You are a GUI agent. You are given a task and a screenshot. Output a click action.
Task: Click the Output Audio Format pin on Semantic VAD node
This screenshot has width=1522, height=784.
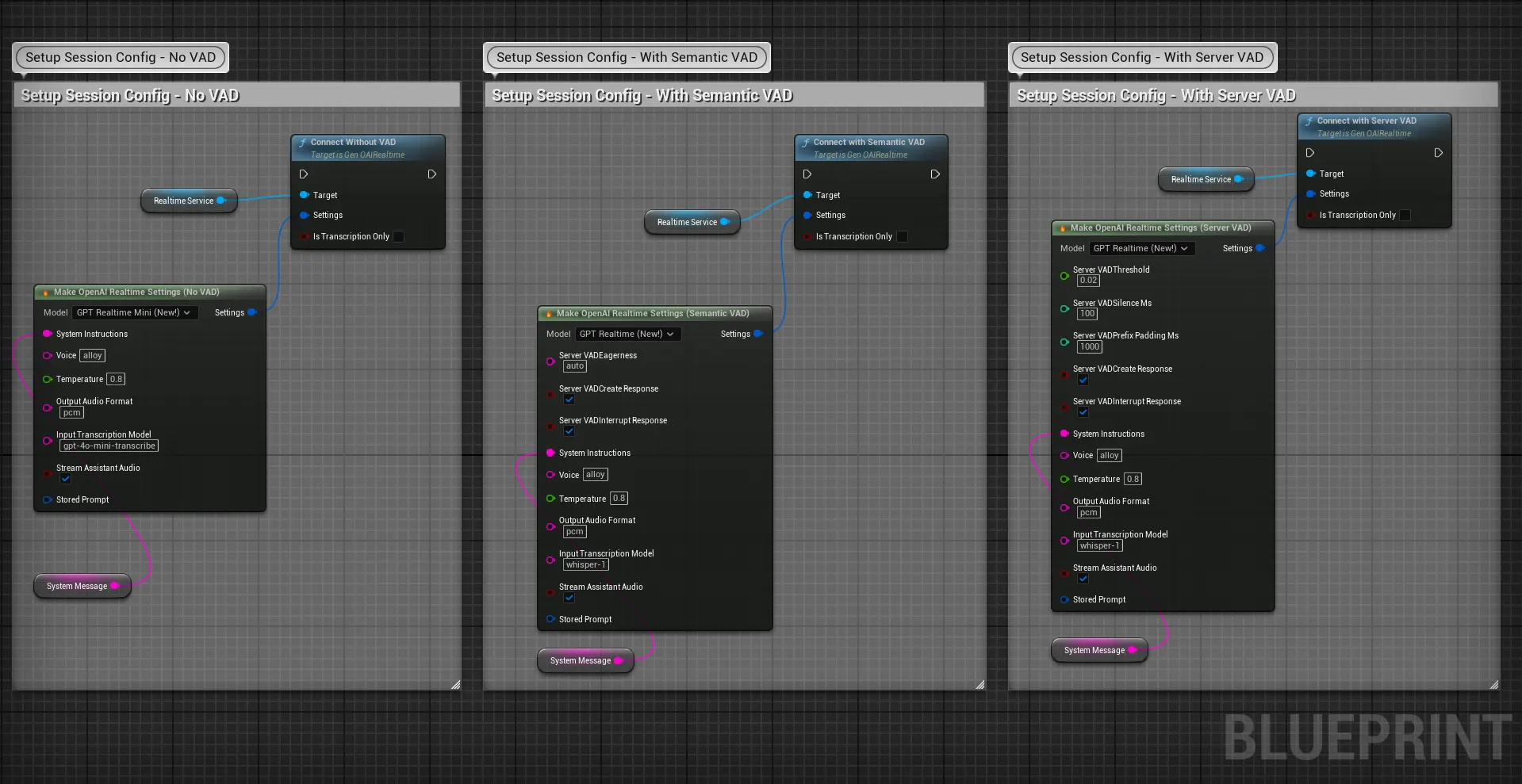coord(550,526)
